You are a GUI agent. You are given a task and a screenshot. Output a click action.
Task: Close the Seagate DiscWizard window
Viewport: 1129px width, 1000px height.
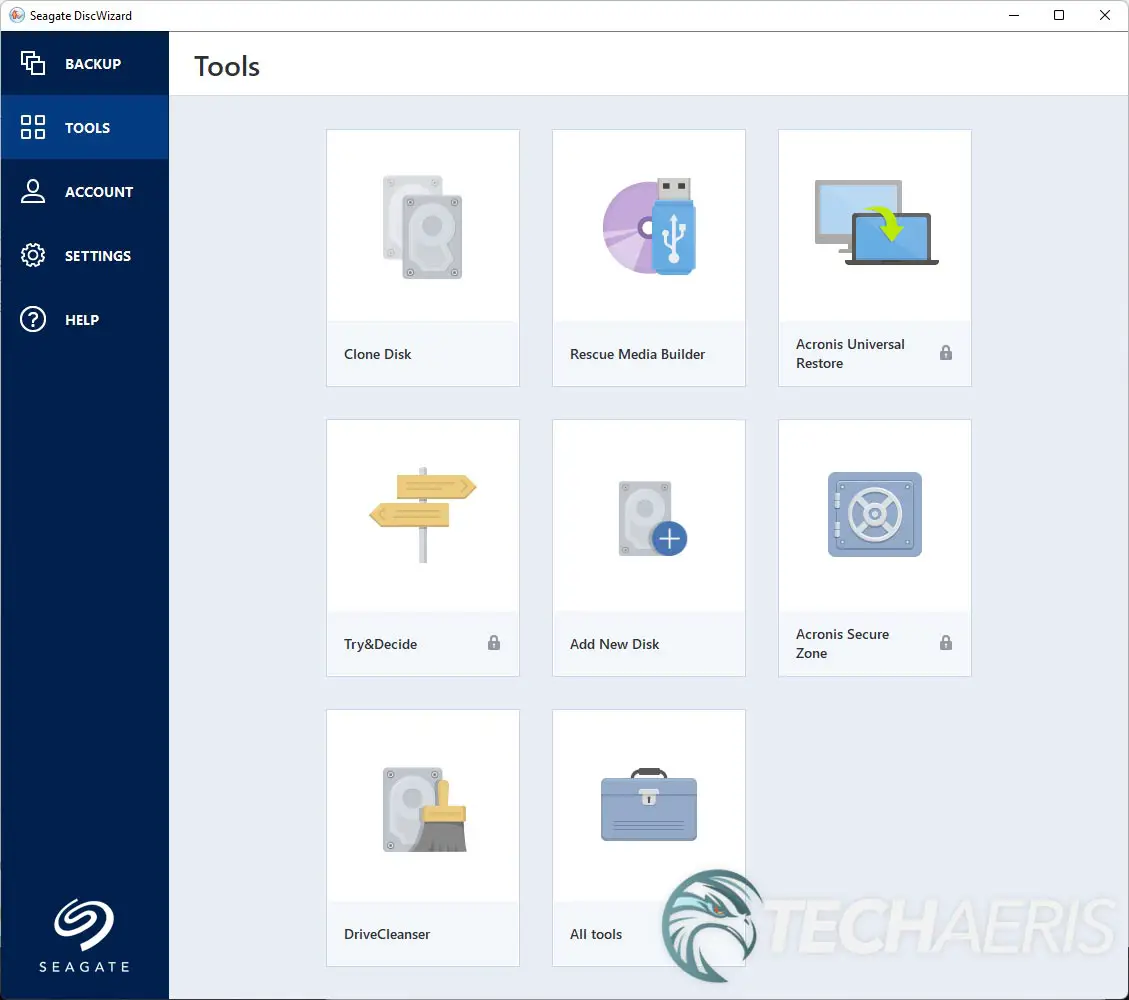(1105, 15)
